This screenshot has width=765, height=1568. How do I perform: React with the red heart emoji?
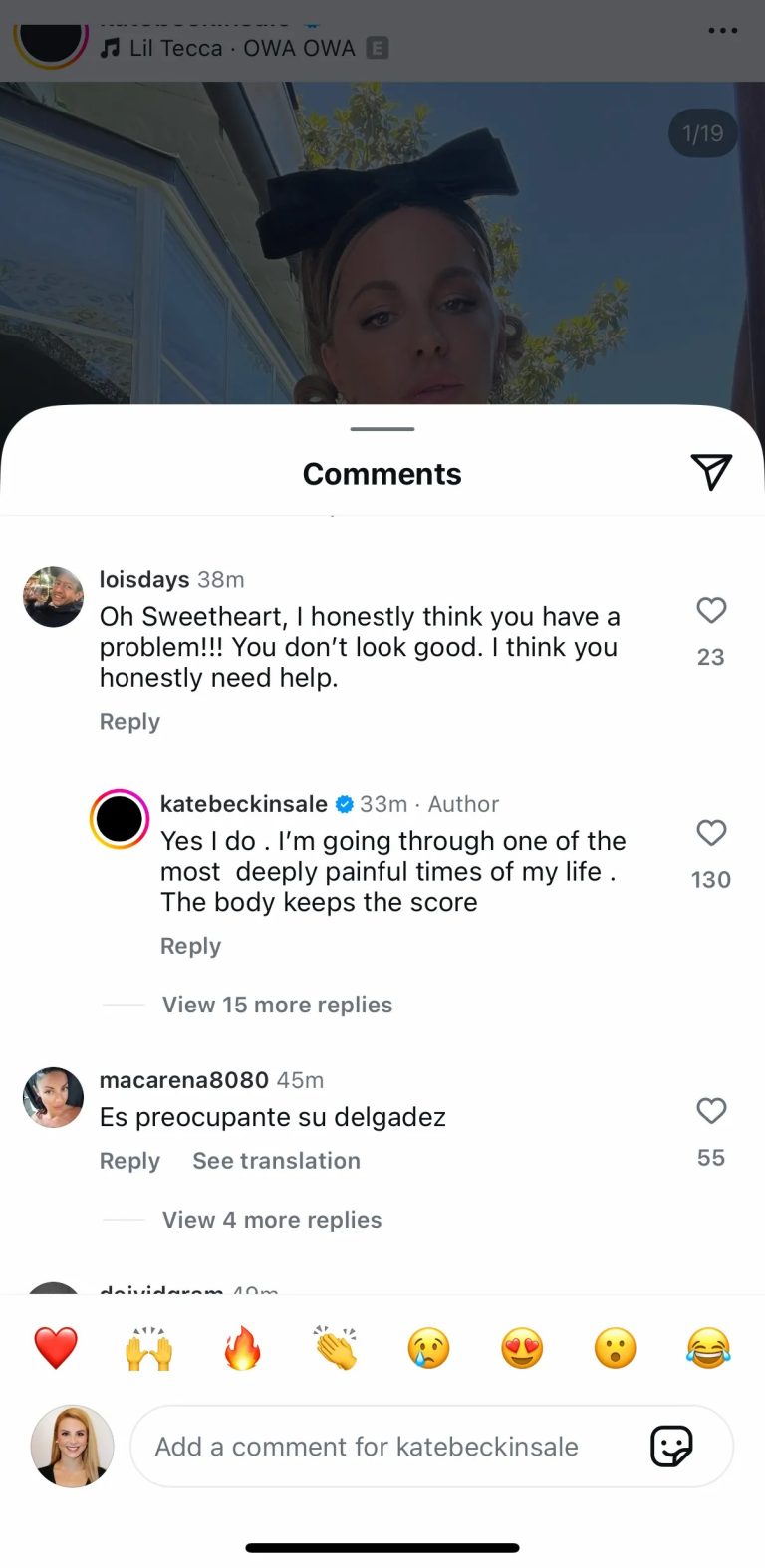pyautogui.click(x=55, y=1346)
